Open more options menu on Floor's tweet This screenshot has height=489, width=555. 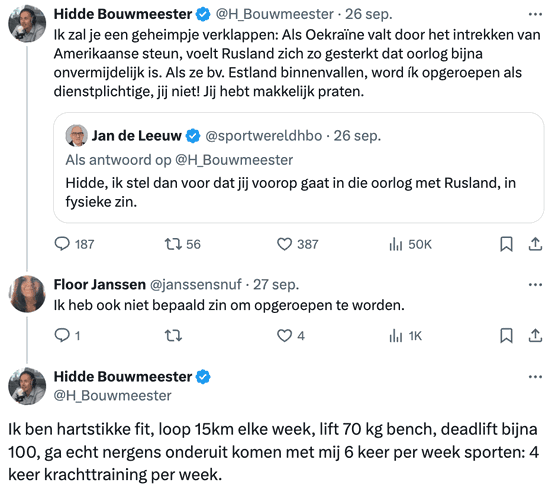(x=535, y=285)
